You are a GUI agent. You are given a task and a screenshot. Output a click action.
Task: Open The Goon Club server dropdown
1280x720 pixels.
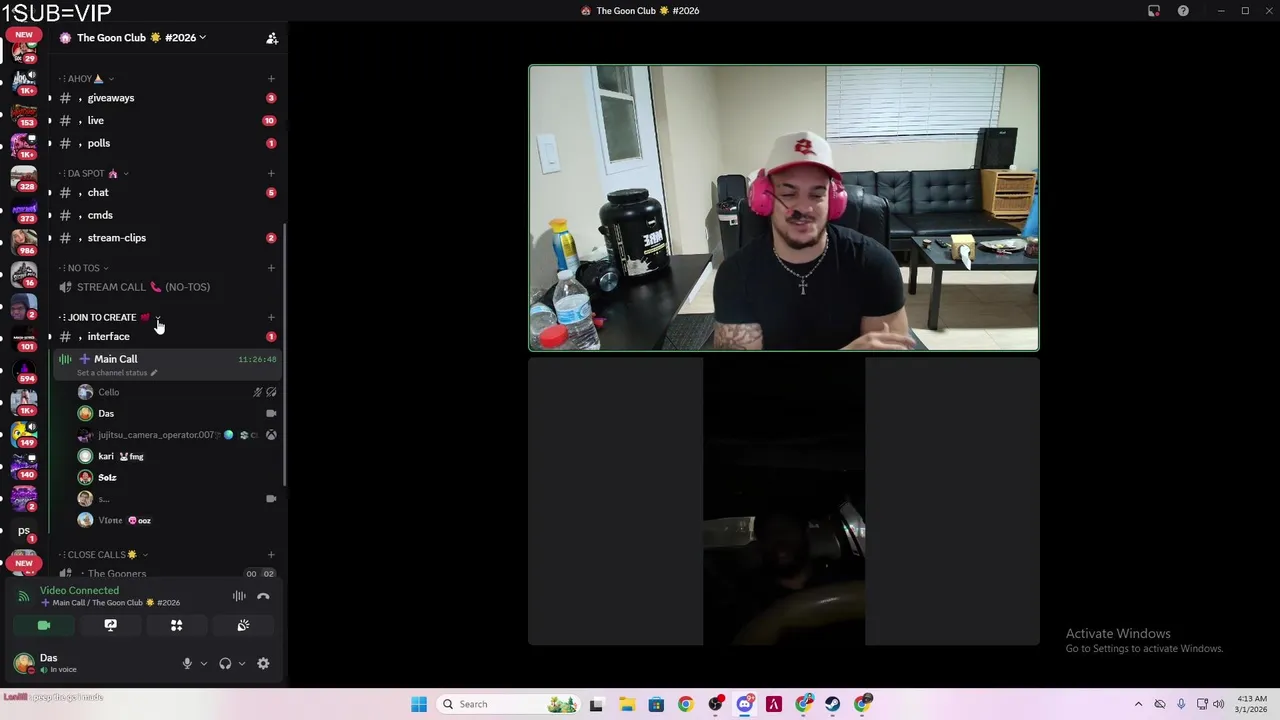(x=141, y=38)
